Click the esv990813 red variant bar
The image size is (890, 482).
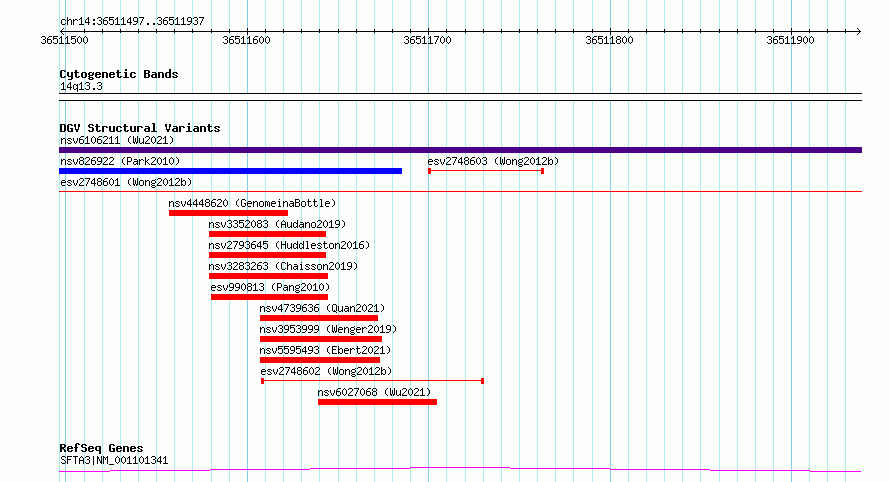tap(270, 297)
